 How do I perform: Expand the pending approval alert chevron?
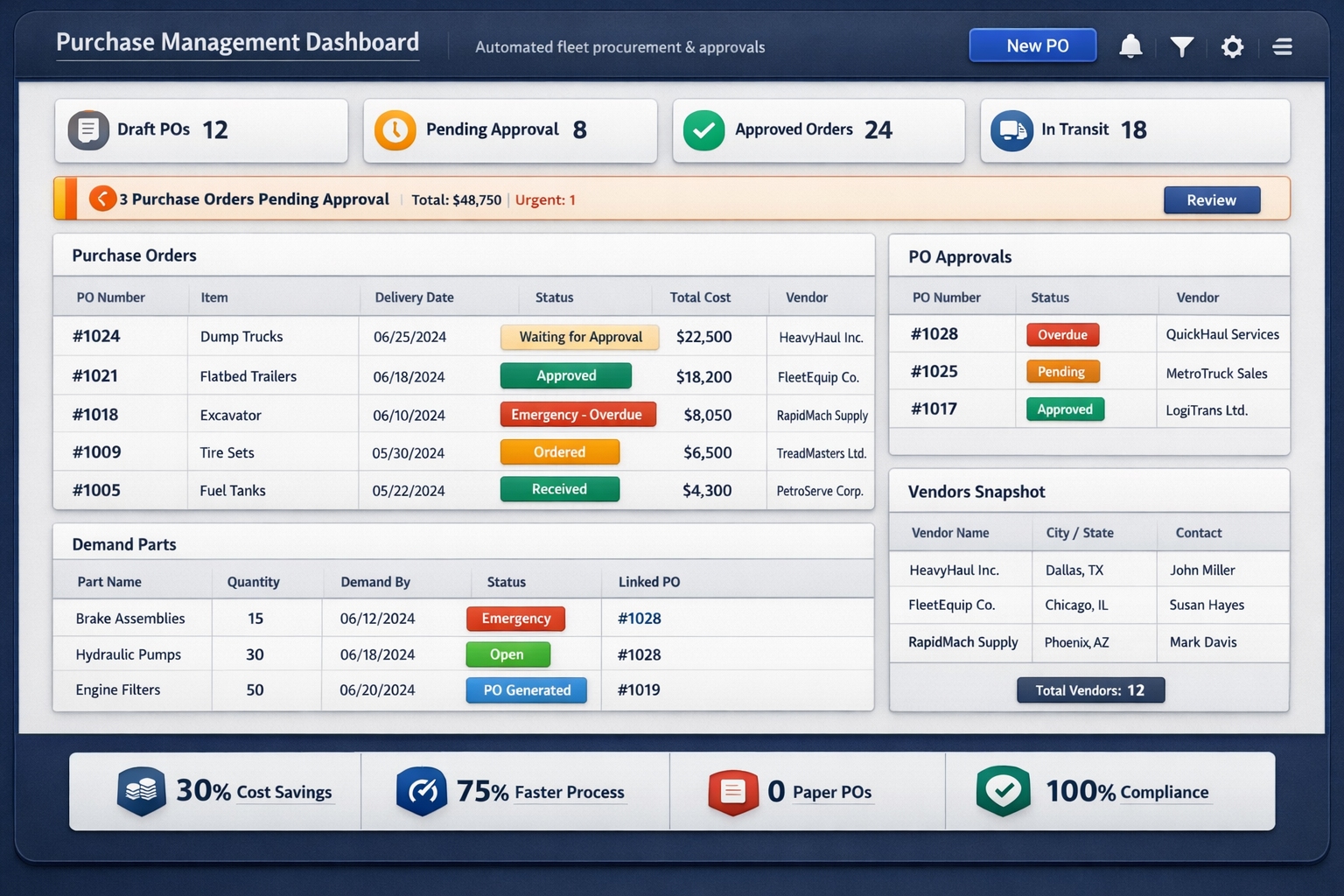[x=102, y=199]
